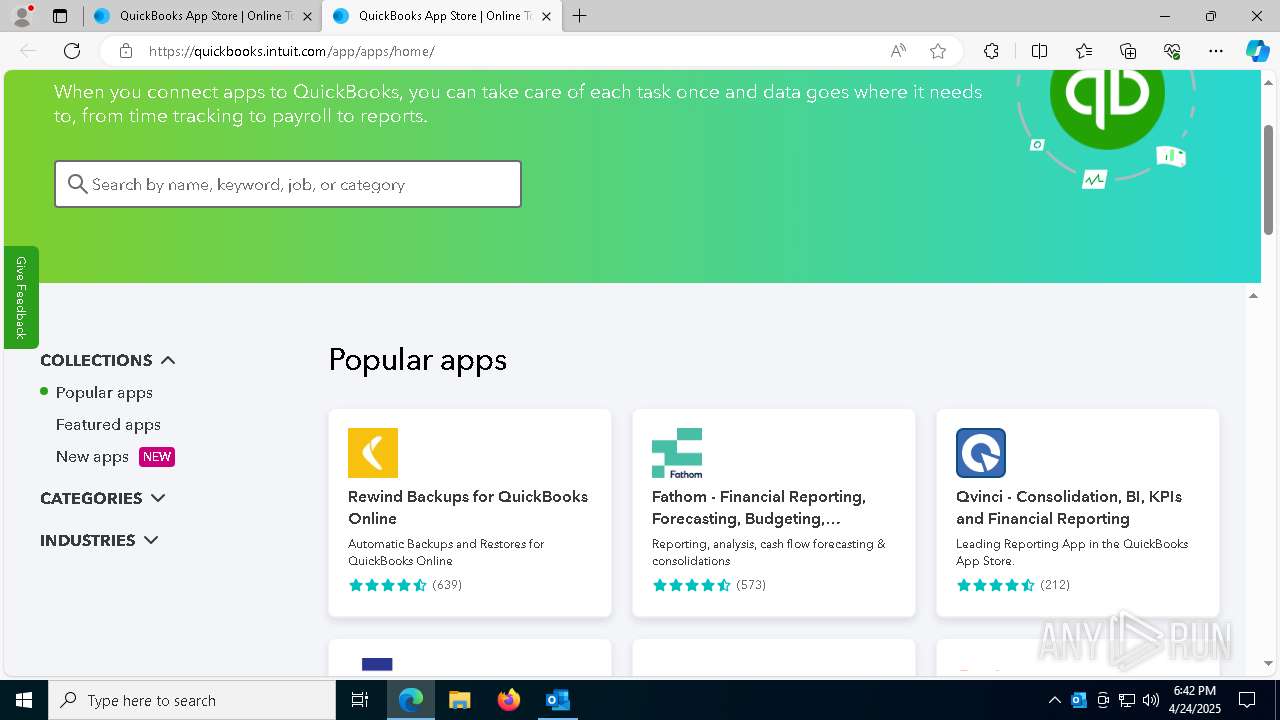Expand the INDUSTRIES section
This screenshot has height=720, width=1280.
pos(99,540)
